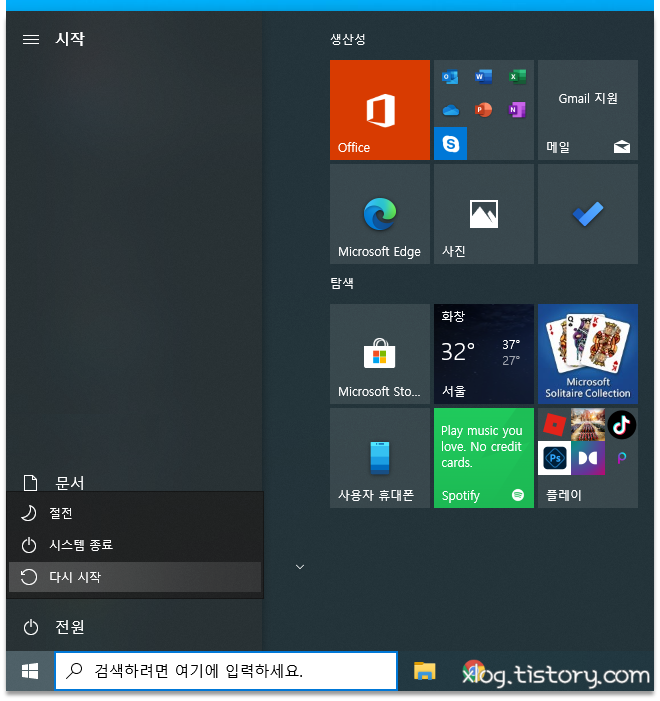Open the 서울 weather tile
This screenshot has height=701, width=660.
point(484,354)
